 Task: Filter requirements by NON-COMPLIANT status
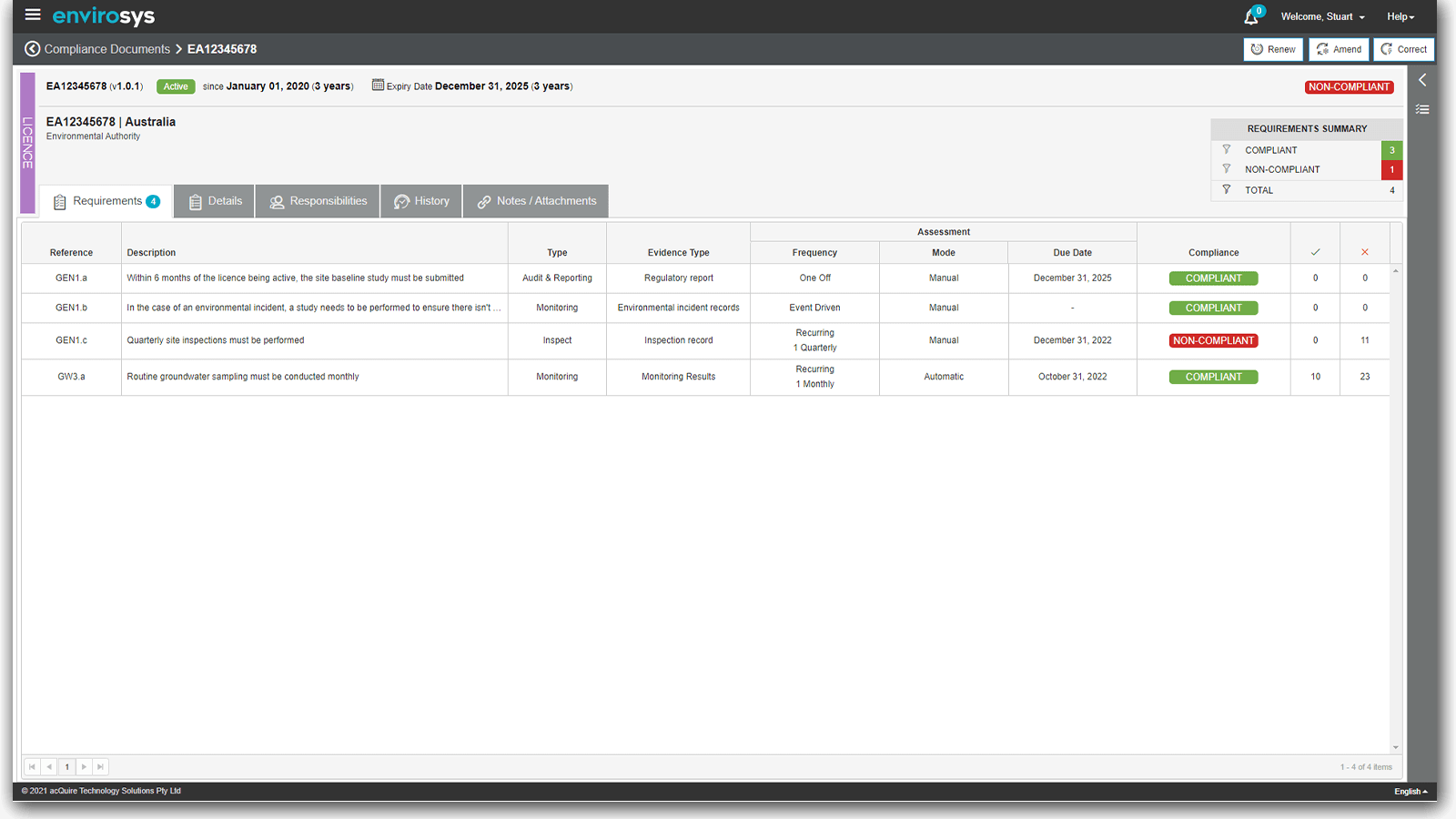point(1227,169)
